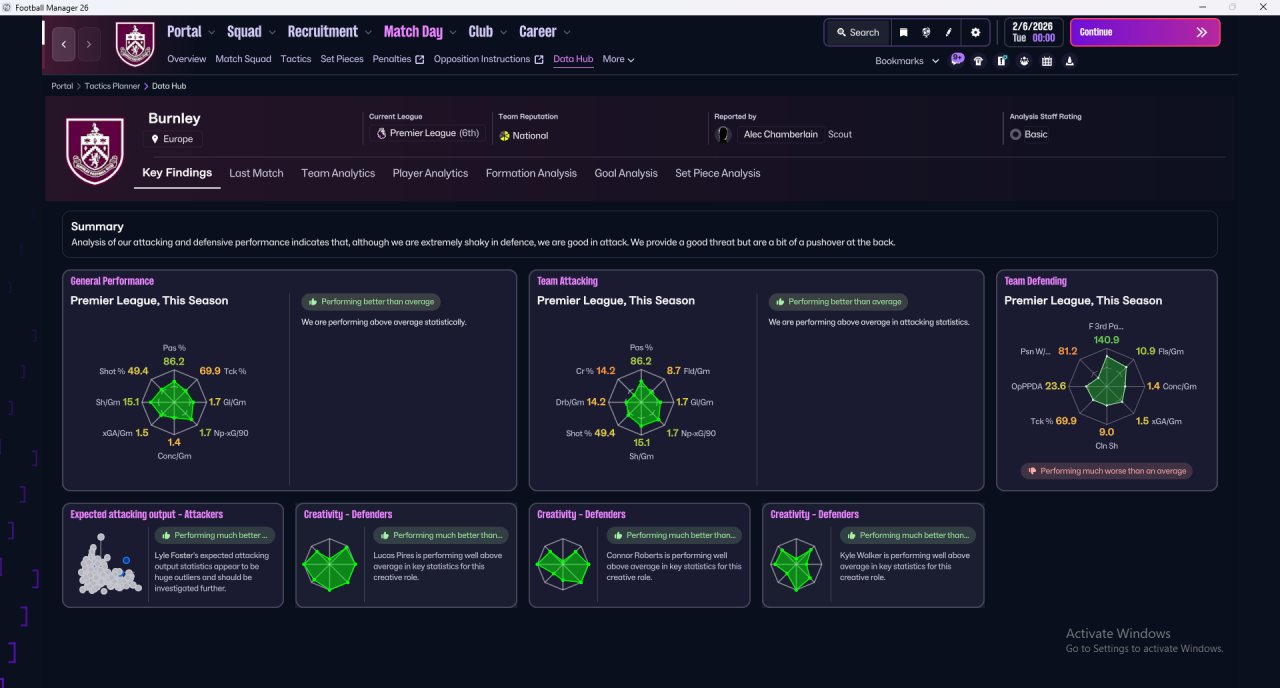The image size is (1280, 688).
Task: Open Set Pieces submenu item
Action: point(342,59)
